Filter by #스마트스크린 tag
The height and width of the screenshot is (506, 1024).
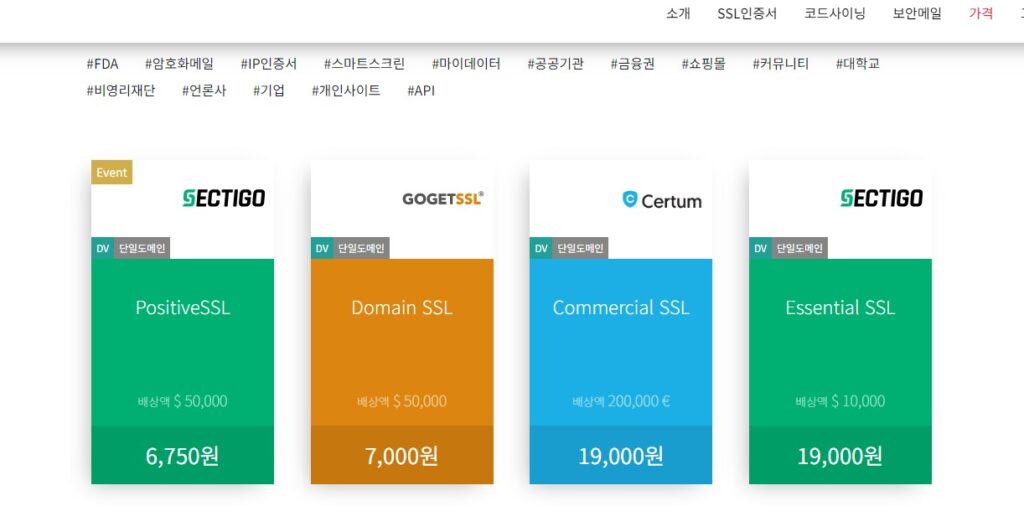[x=364, y=64]
